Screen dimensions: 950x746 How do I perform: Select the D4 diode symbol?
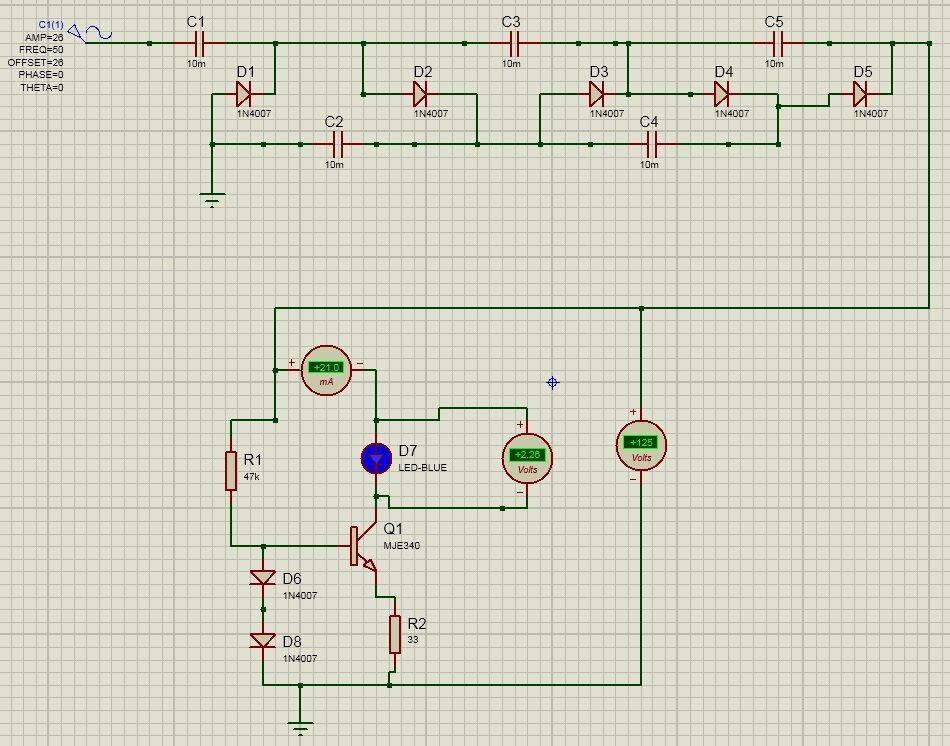(722, 94)
